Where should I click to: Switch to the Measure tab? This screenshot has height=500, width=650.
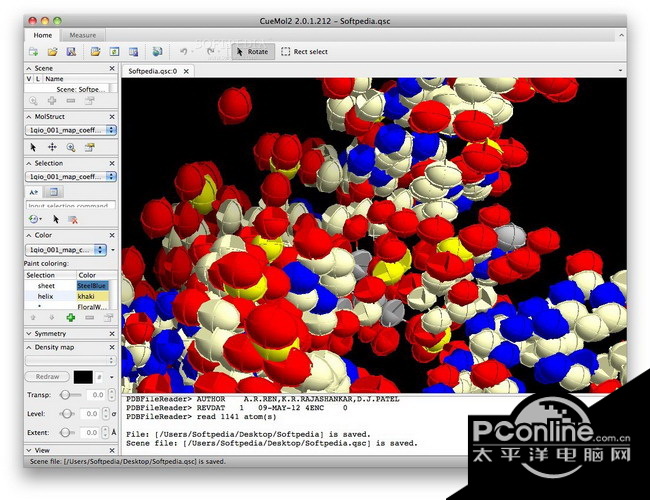(83, 35)
